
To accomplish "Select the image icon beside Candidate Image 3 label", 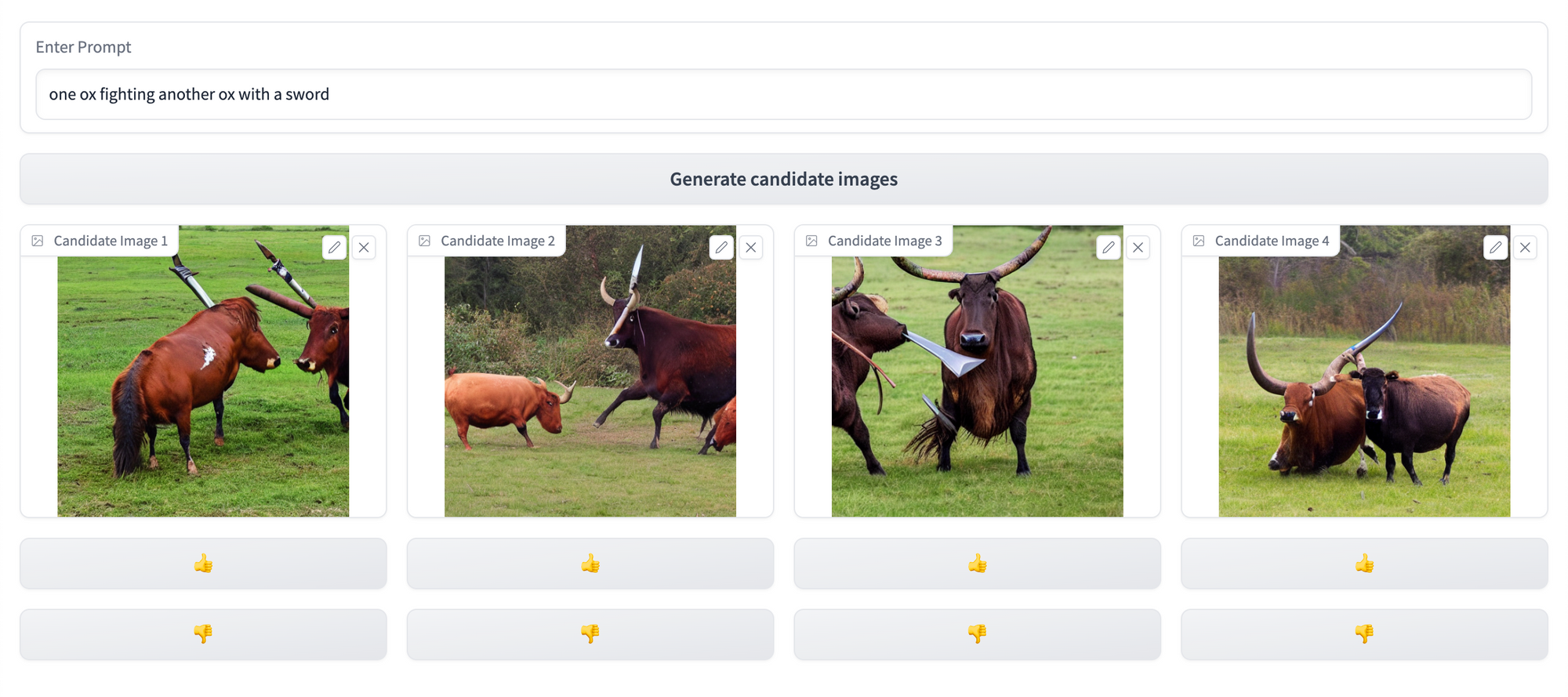I will pyautogui.click(x=811, y=241).
